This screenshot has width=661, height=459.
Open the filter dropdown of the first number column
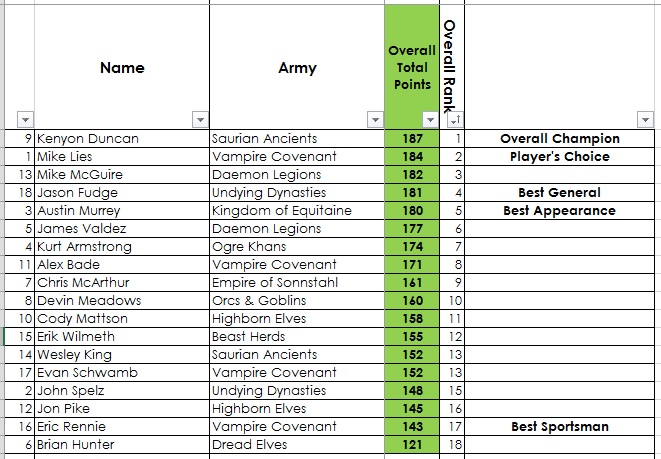coord(24,118)
